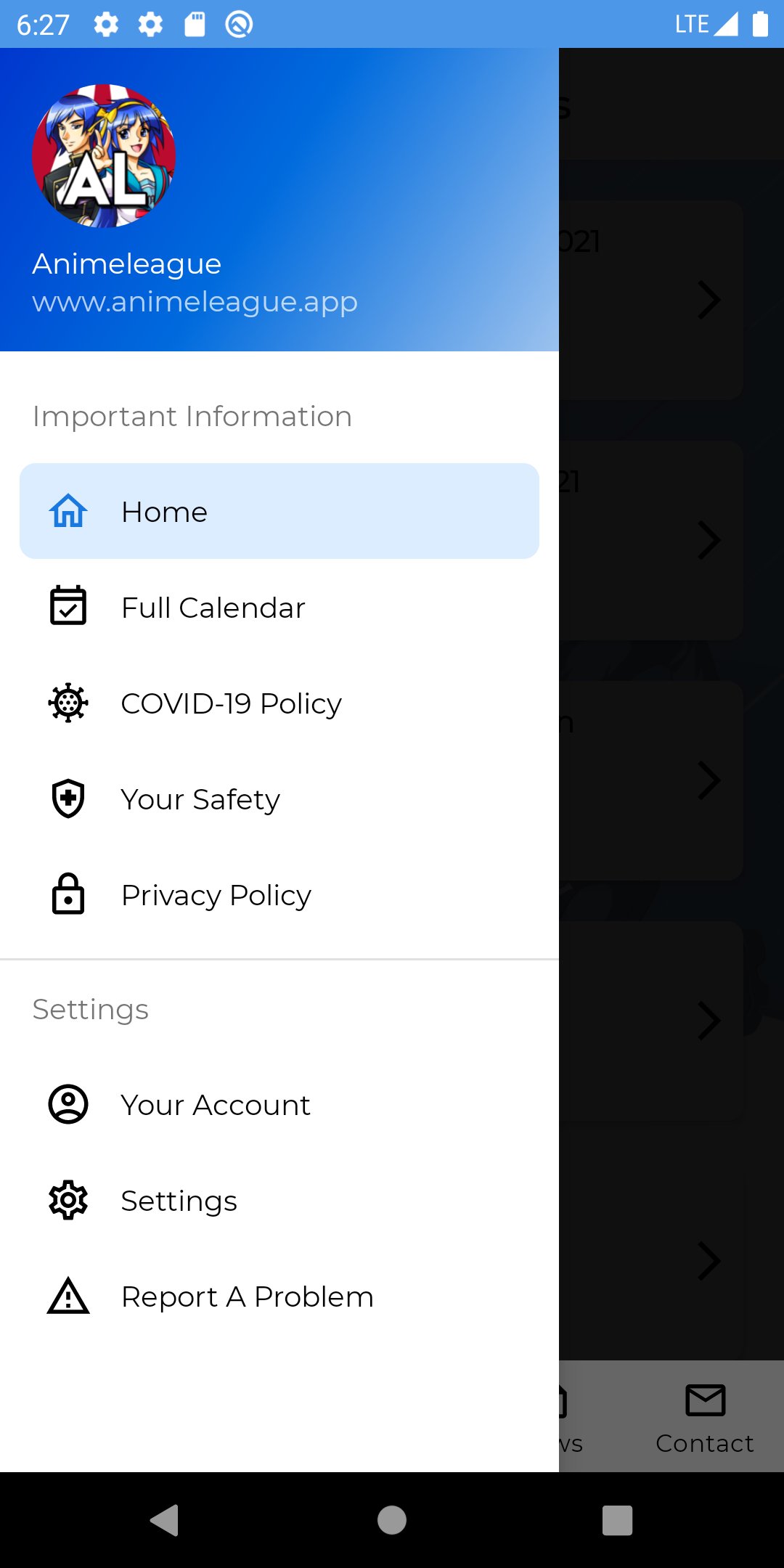Open the Full Calendar icon
Viewport: 784px width, 1568px height.
(x=68, y=606)
